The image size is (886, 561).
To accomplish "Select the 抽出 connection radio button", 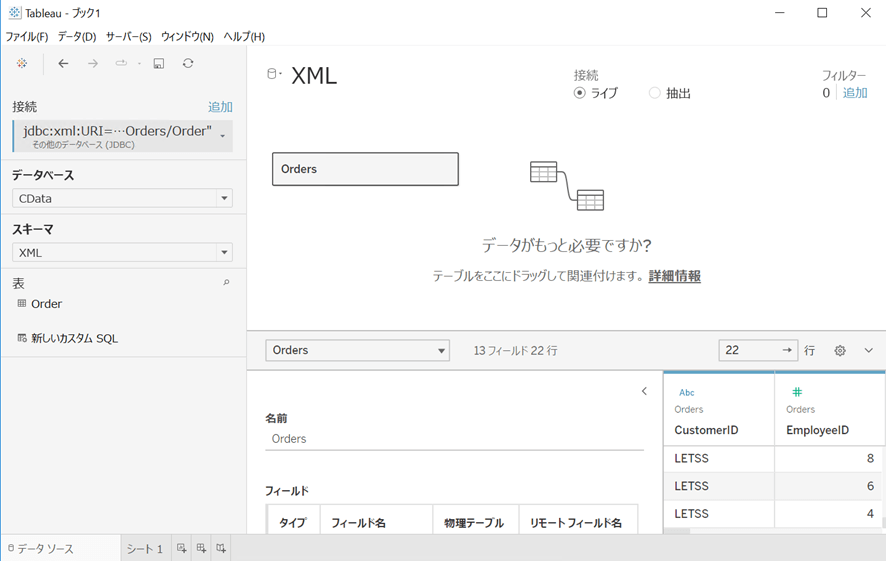I will 654,93.
